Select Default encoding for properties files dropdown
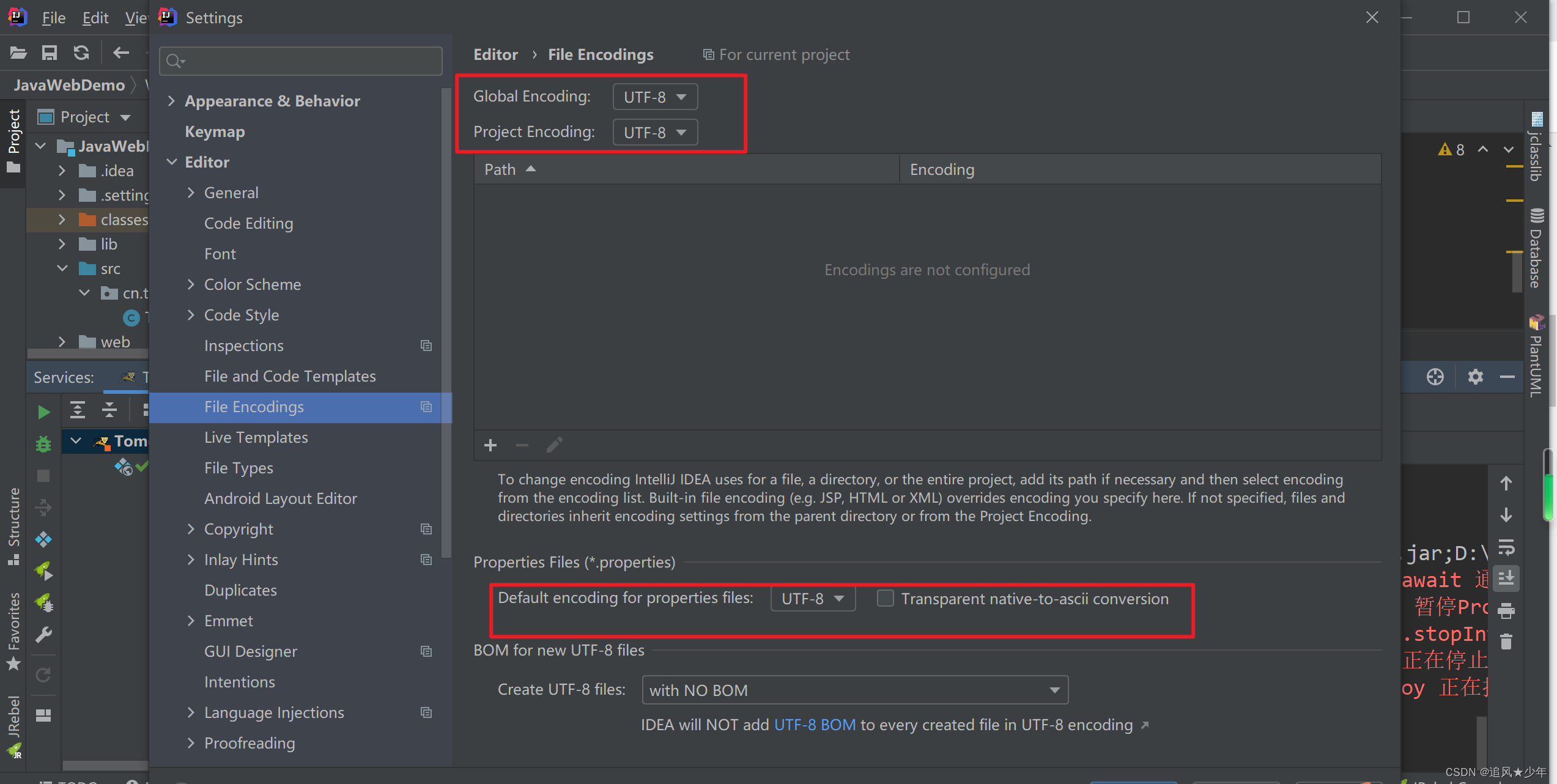Viewport: 1557px width, 784px height. [x=812, y=598]
